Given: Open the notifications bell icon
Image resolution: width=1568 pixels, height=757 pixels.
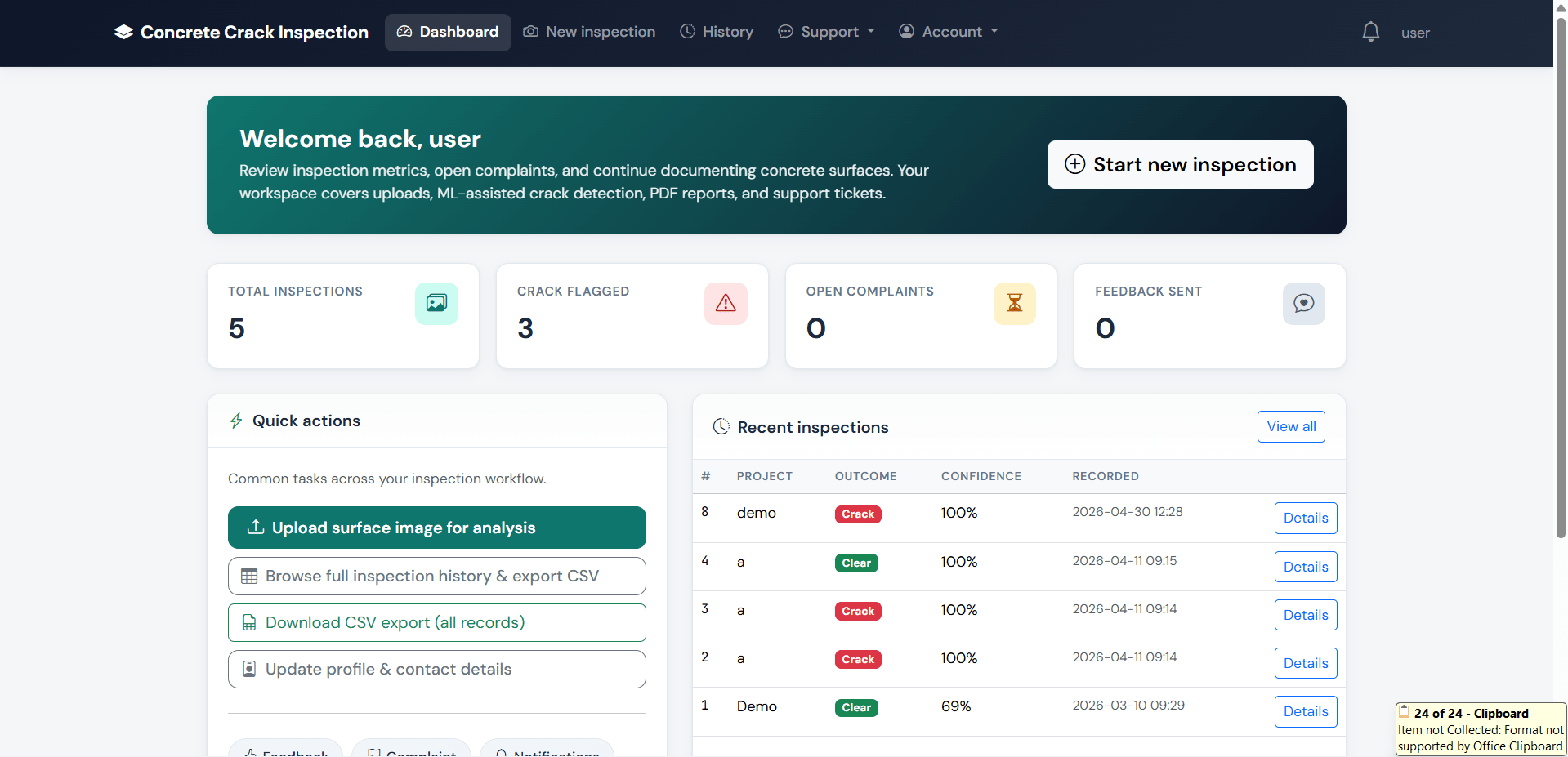Looking at the screenshot, I should tap(1371, 32).
